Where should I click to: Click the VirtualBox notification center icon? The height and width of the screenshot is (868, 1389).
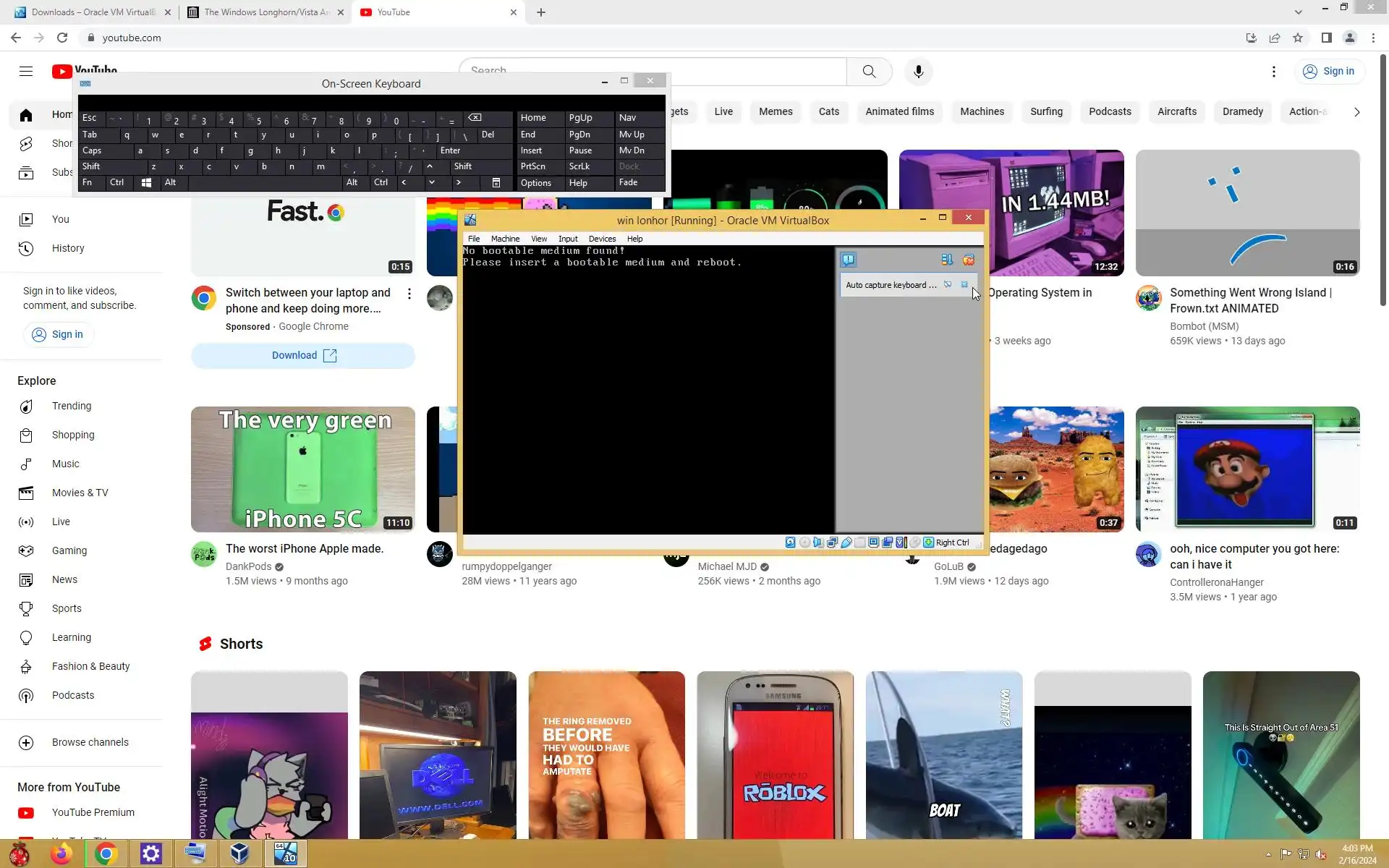[848, 260]
